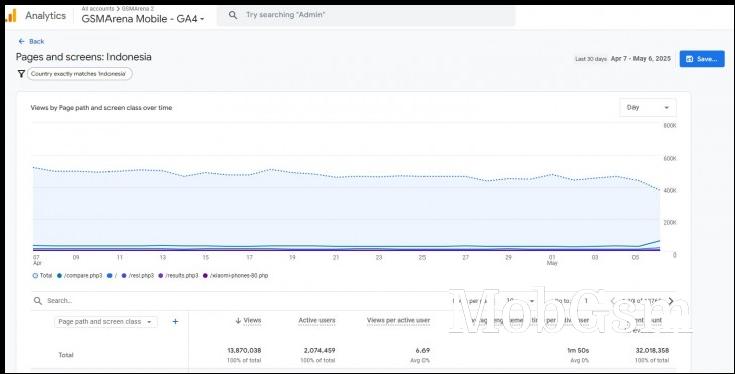
Task: Click the 600K y-axis label
Action: click(x=670, y=158)
